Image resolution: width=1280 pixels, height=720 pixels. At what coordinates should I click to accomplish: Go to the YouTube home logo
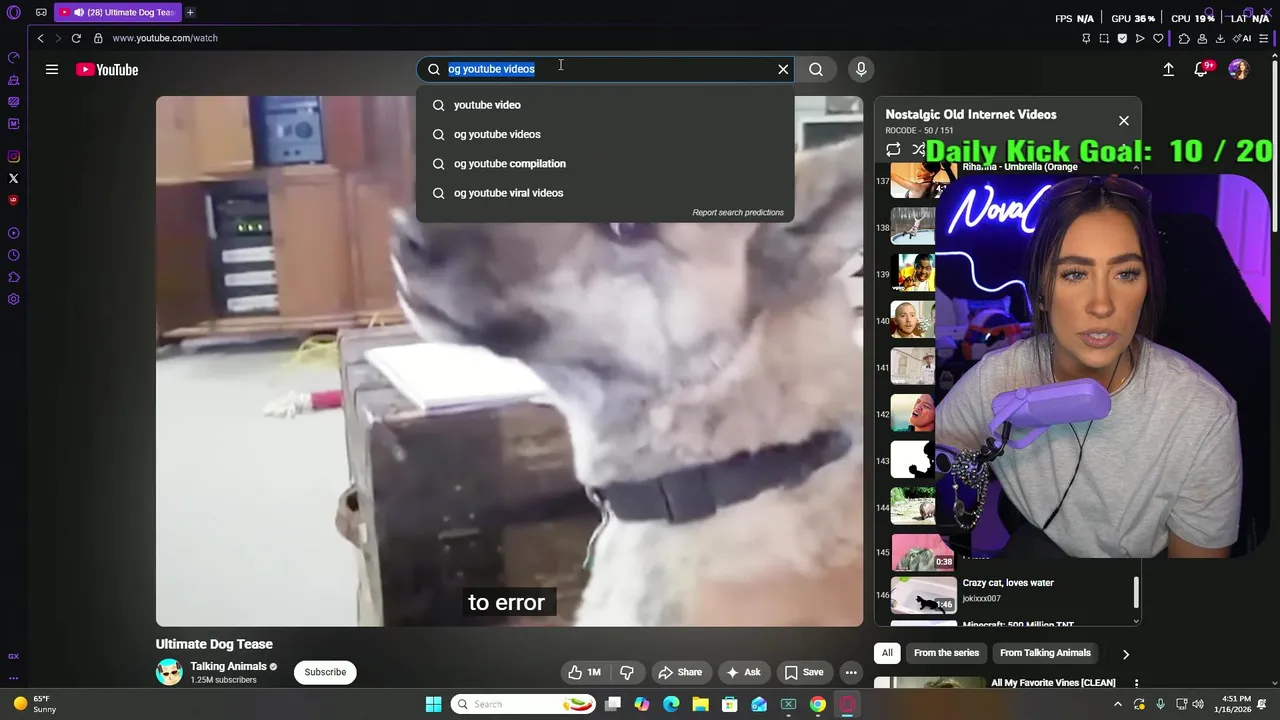107,69
